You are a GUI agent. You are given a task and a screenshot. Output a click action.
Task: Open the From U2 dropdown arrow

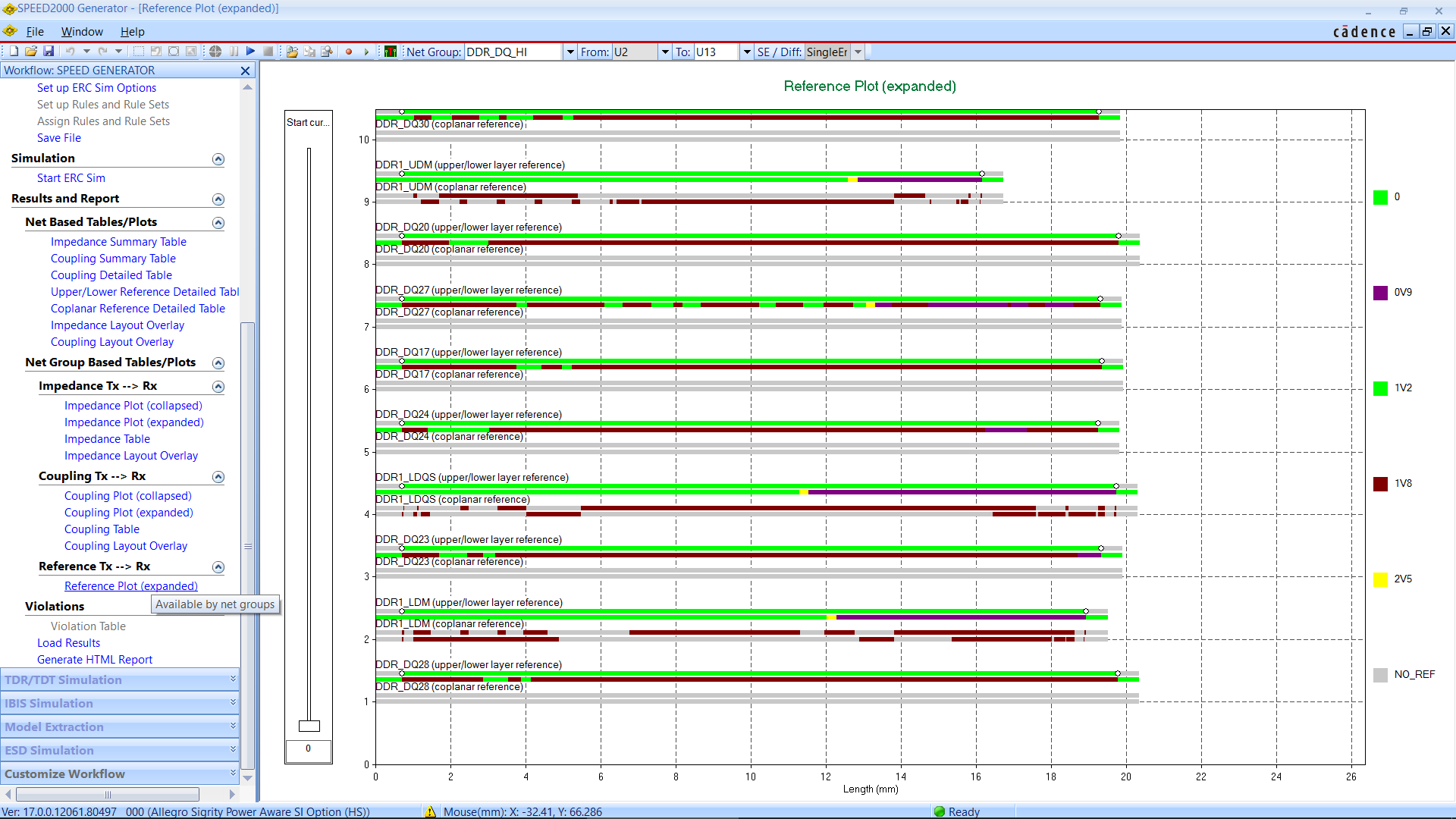pyautogui.click(x=665, y=52)
